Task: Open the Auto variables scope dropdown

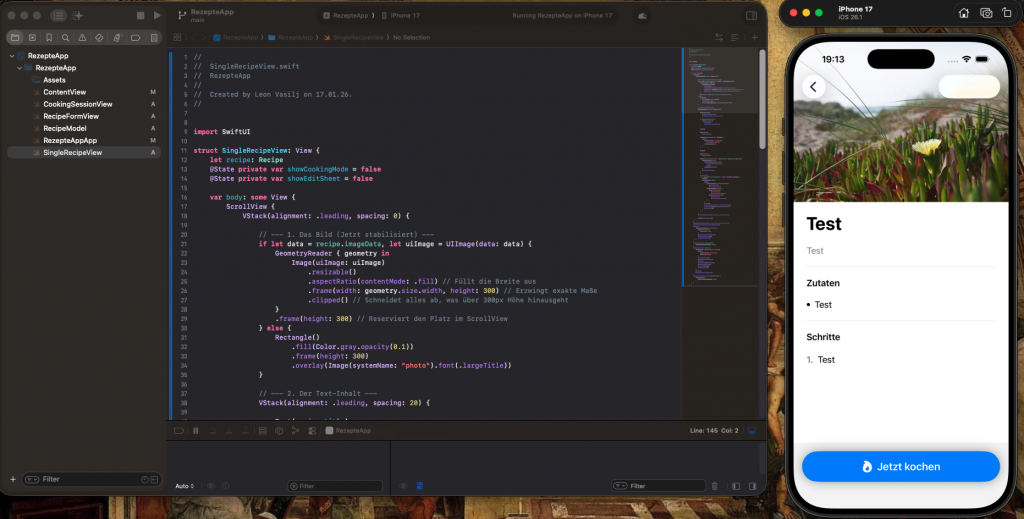Action: 183,486
